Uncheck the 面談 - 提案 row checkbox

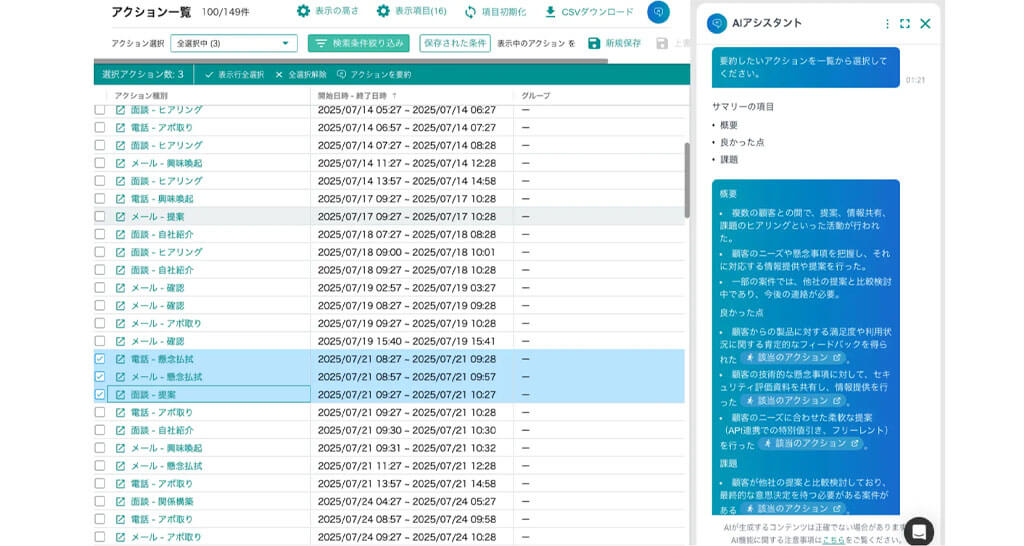100,394
